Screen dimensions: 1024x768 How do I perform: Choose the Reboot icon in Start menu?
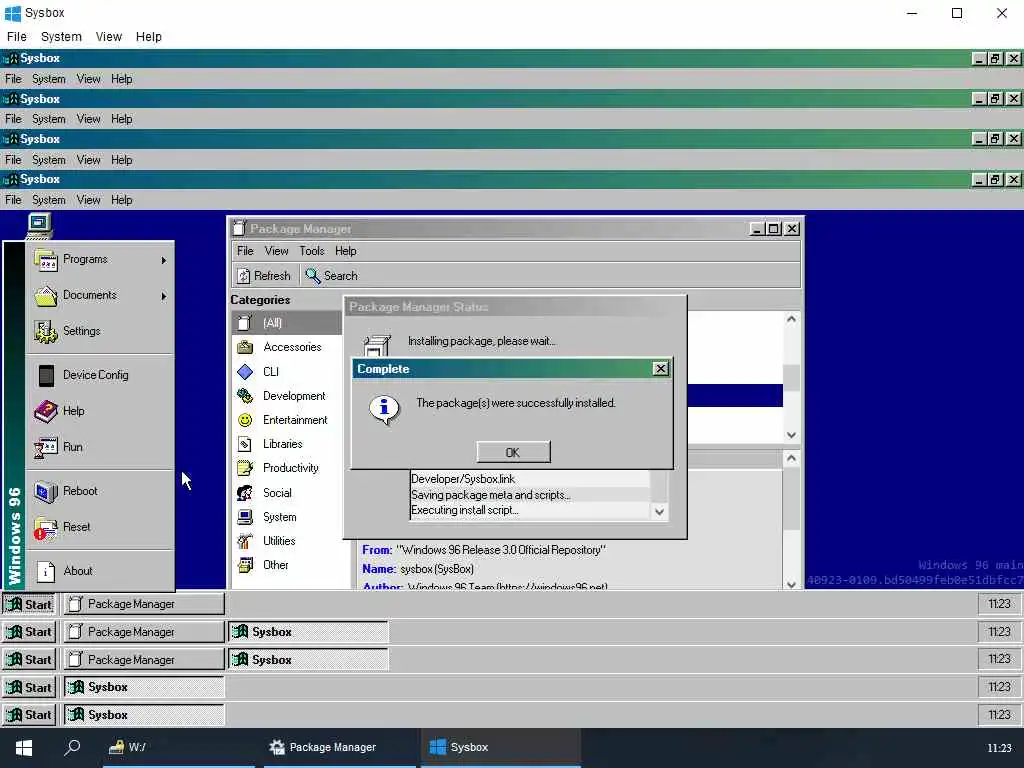click(x=46, y=491)
